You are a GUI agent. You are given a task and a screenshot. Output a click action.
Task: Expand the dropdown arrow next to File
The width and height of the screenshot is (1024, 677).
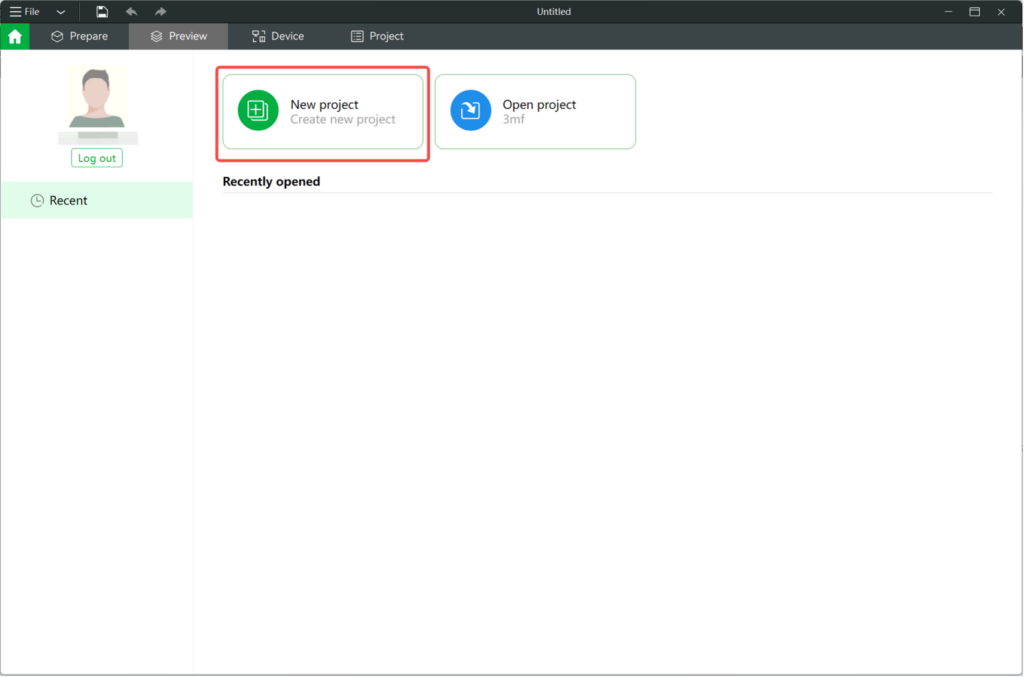tap(61, 12)
